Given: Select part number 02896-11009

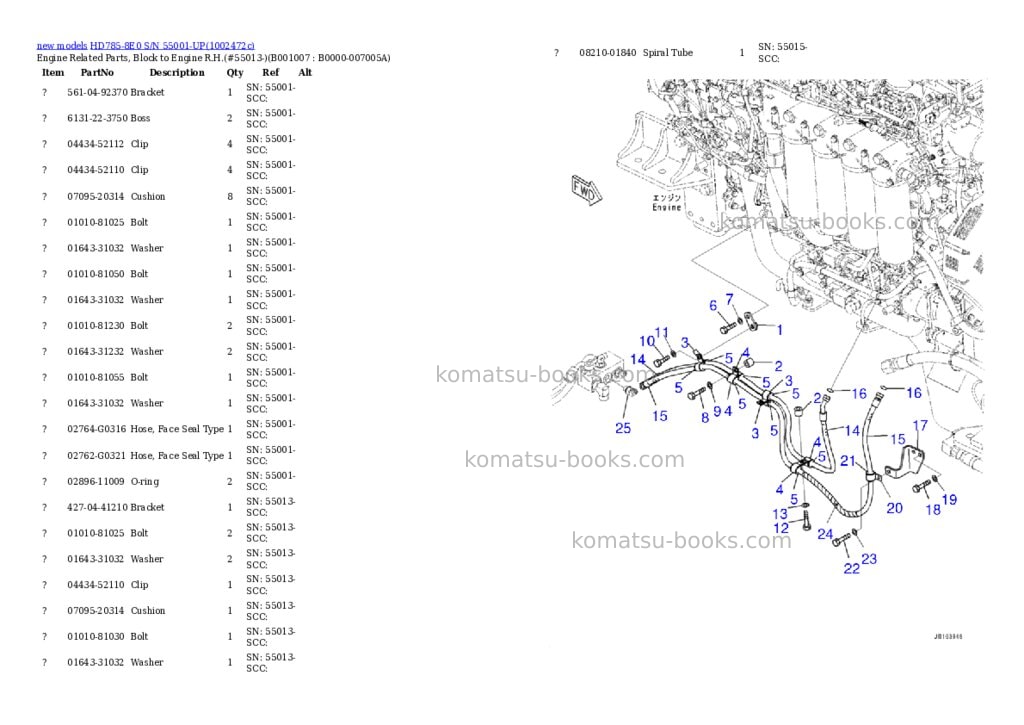Looking at the screenshot, I should (95, 481).
